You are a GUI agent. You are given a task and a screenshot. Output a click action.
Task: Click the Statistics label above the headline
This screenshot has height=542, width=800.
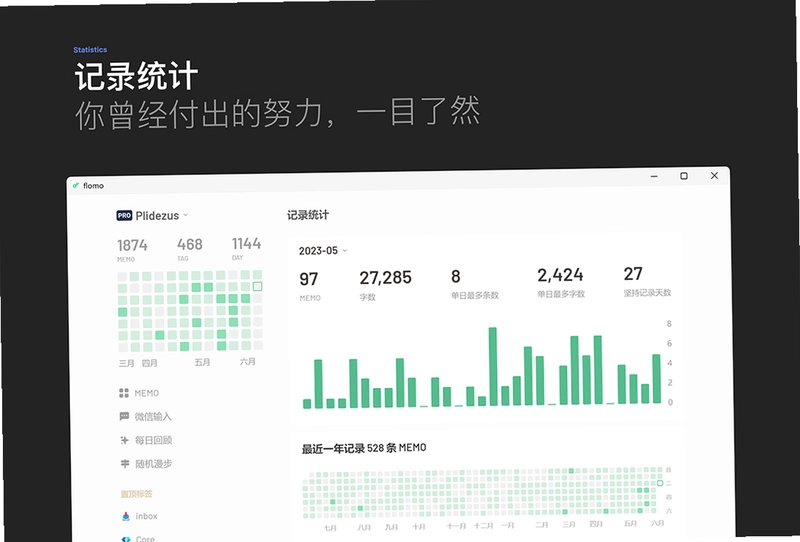(90, 50)
